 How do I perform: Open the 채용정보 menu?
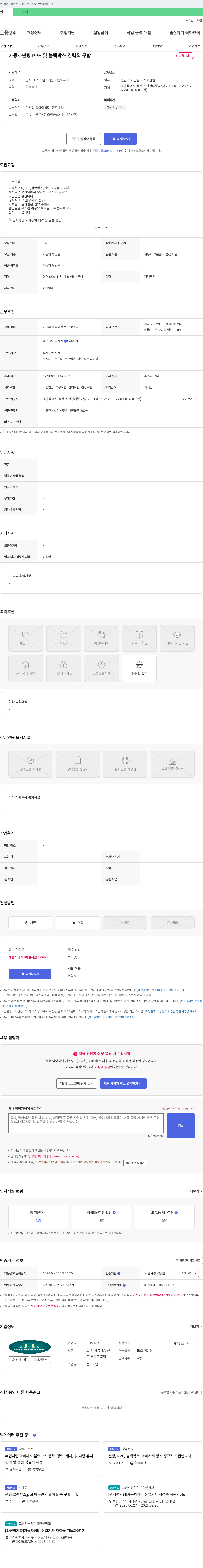34,33
